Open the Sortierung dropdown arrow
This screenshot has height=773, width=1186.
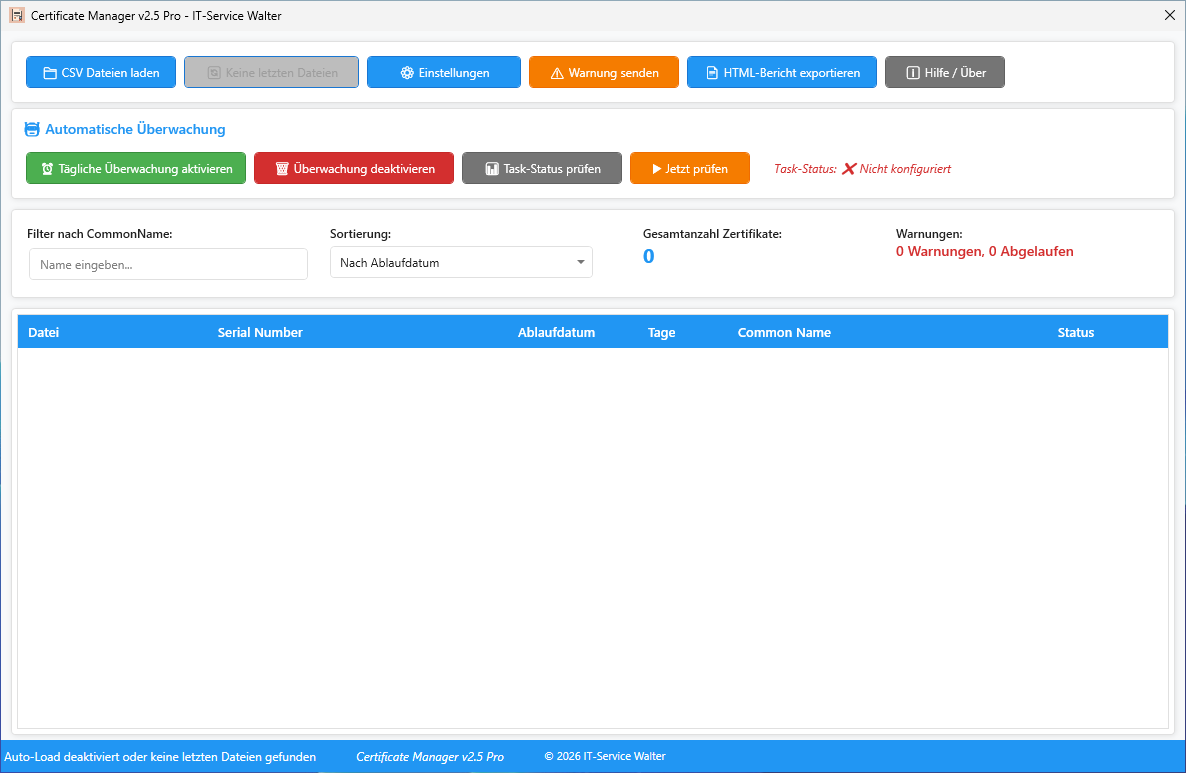580,263
